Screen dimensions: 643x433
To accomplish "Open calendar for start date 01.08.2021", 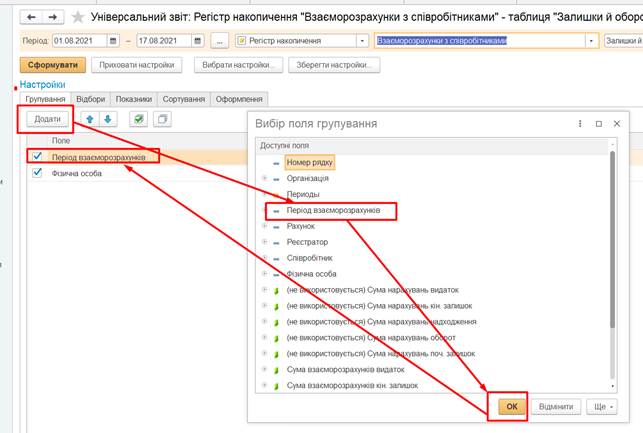I will 113,41.
